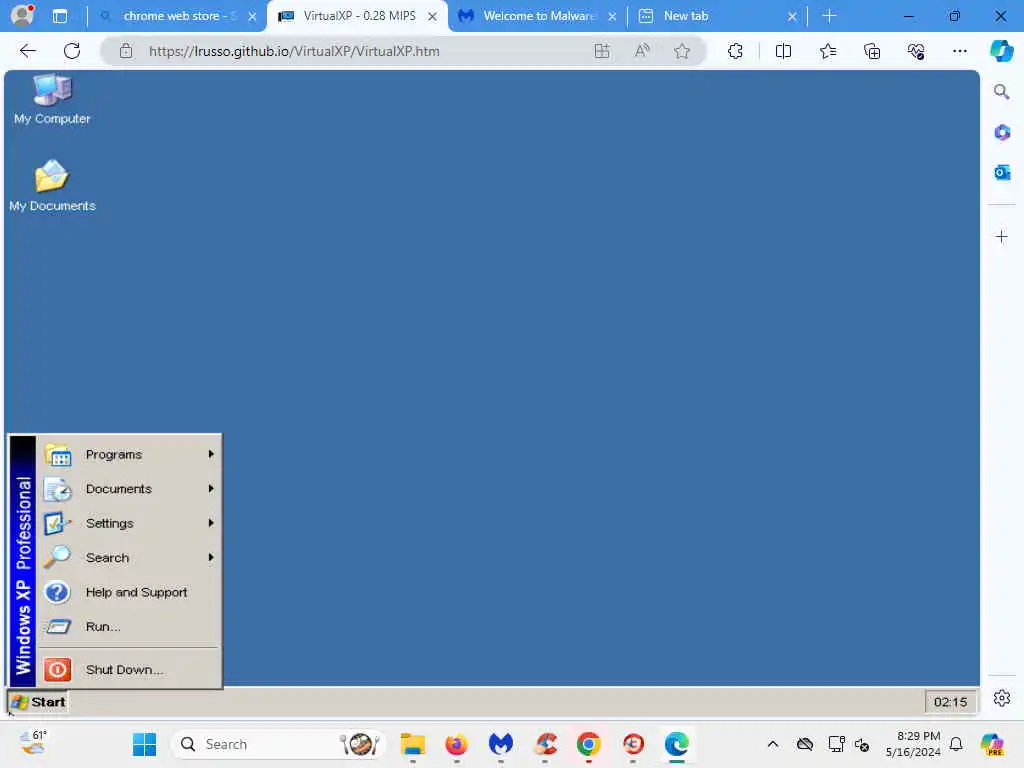Open Browser essentials heart icon

coord(916,51)
